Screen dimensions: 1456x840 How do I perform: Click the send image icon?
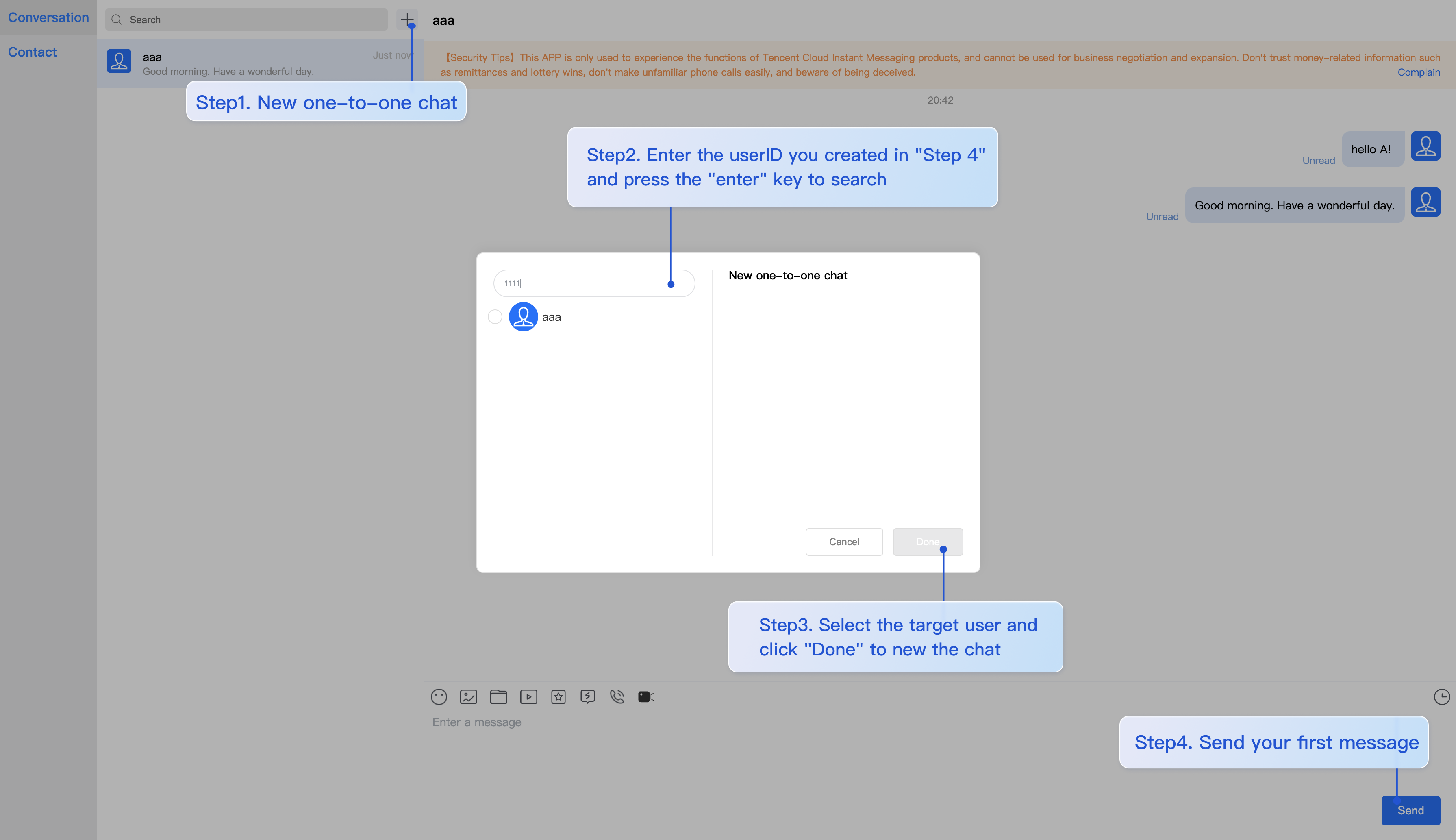click(x=468, y=697)
